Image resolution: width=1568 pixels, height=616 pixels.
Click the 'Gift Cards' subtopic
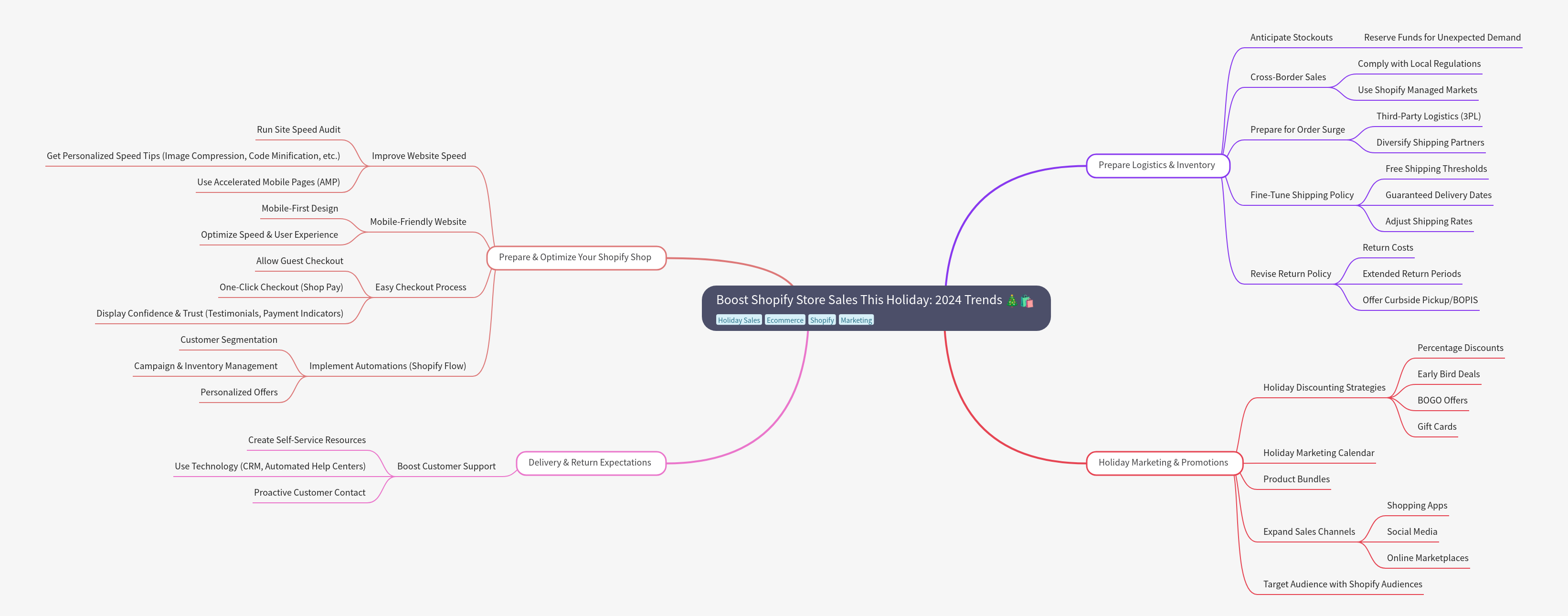pos(1437,427)
